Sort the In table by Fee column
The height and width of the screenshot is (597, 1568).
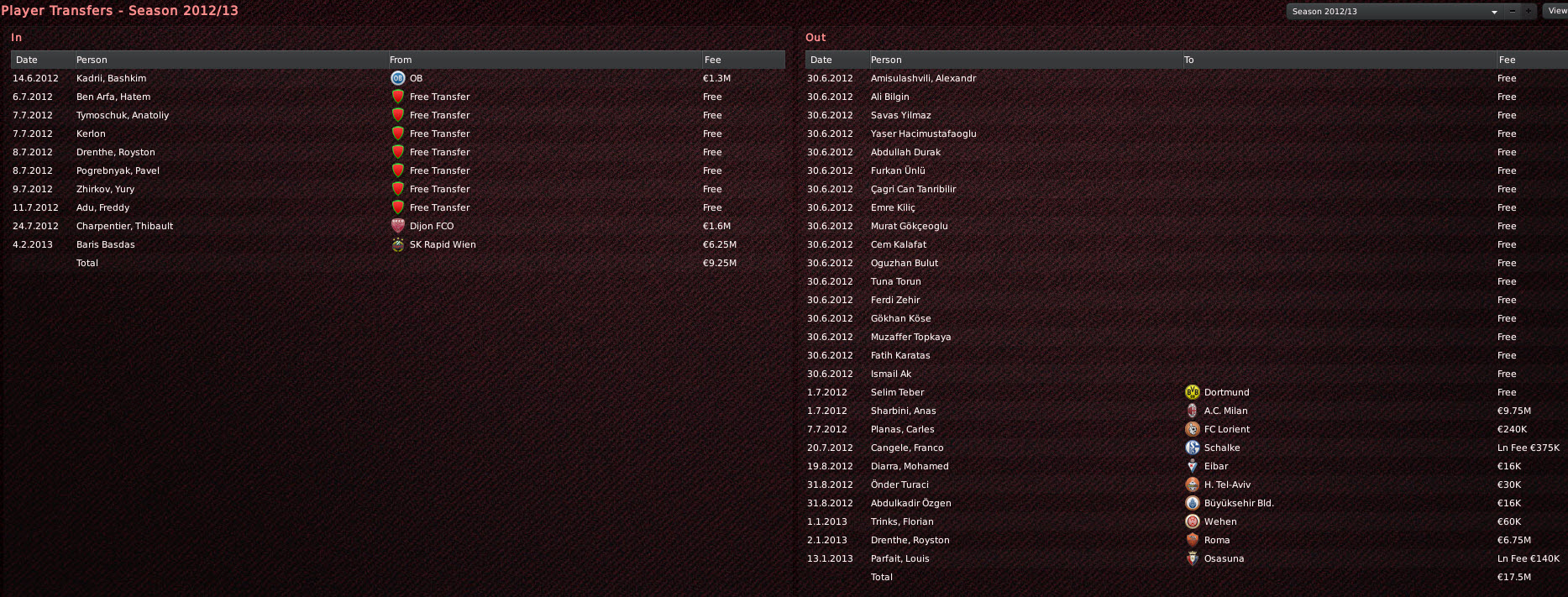point(743,60)
